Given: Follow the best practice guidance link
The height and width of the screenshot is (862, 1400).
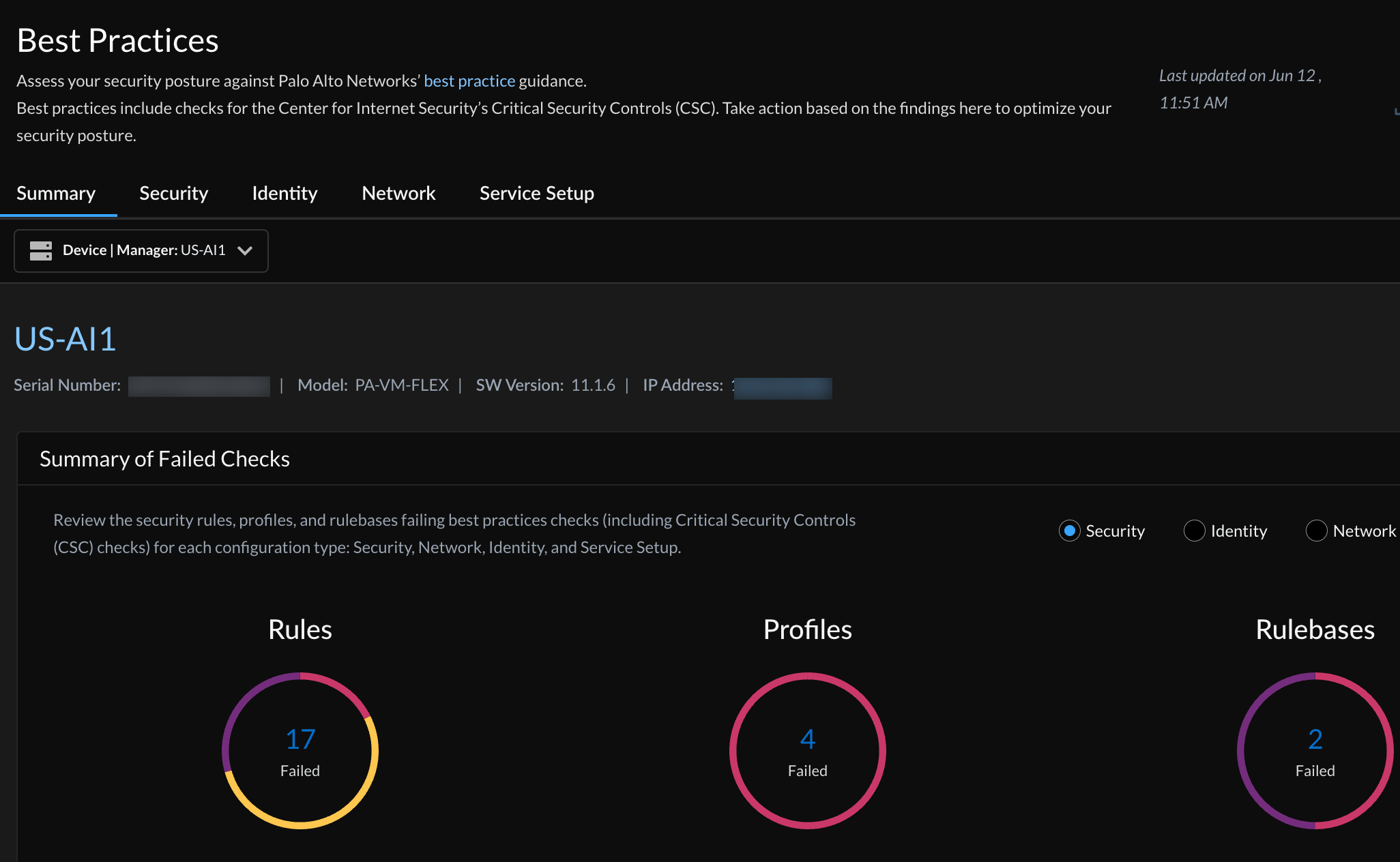Looking at the screenshot, I should pos(469,80).
